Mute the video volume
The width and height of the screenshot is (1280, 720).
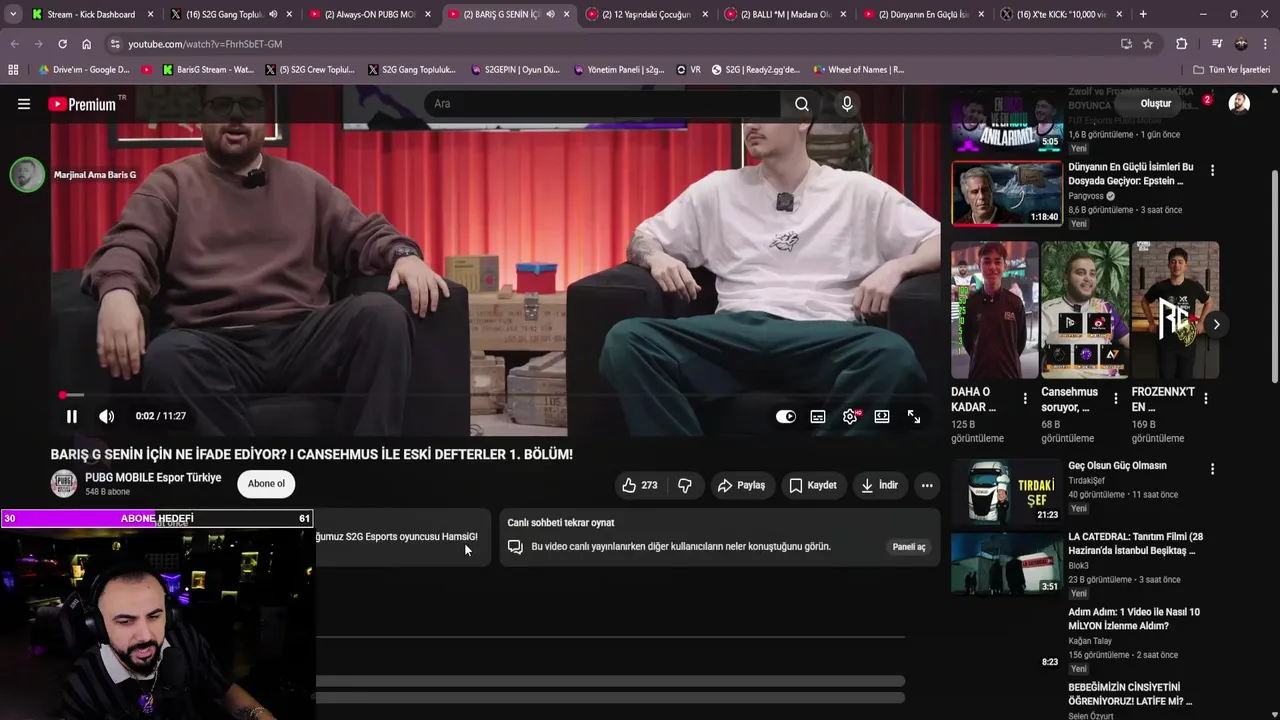tap(107, 416)
